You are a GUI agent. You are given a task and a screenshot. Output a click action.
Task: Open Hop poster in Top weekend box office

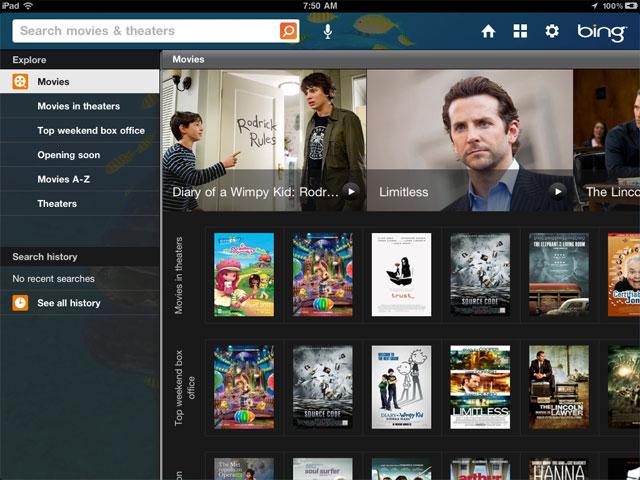(x=244, y=387)
